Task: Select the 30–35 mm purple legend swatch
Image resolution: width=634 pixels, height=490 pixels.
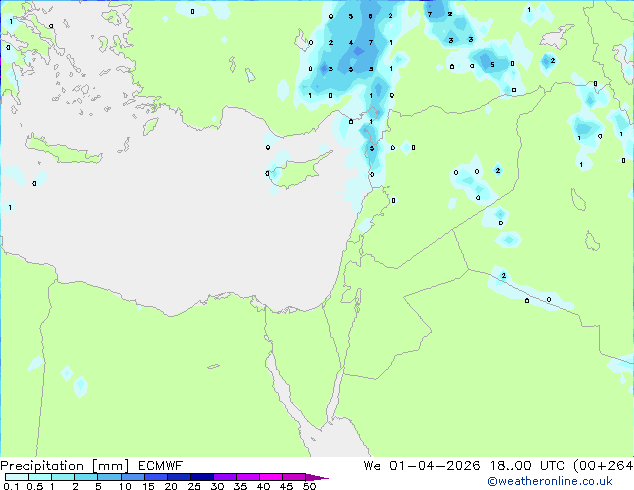Action: 224,477
